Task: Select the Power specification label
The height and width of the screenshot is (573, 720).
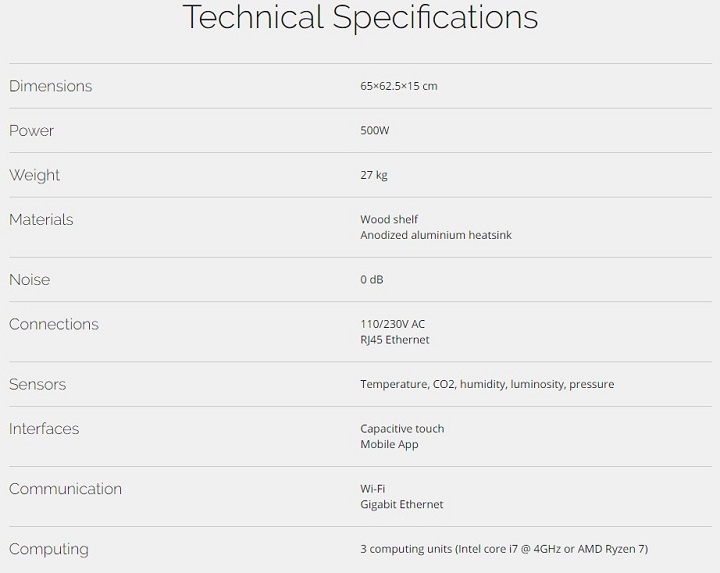Action: (32, 131)
